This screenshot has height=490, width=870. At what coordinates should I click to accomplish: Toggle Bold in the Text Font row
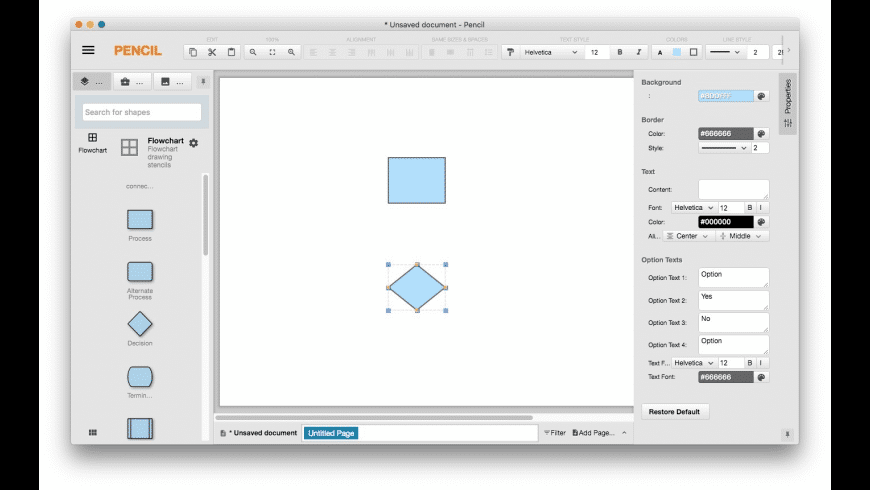point(750,208)
